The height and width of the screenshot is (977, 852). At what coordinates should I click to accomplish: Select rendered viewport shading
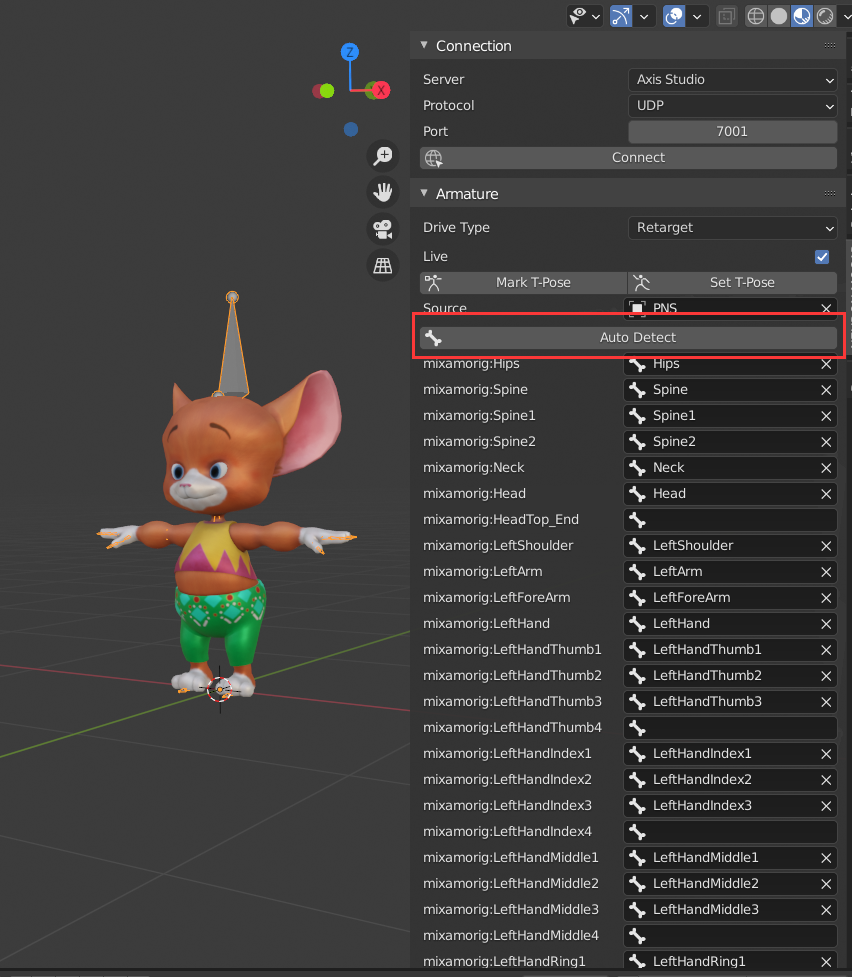coord(825,16)
